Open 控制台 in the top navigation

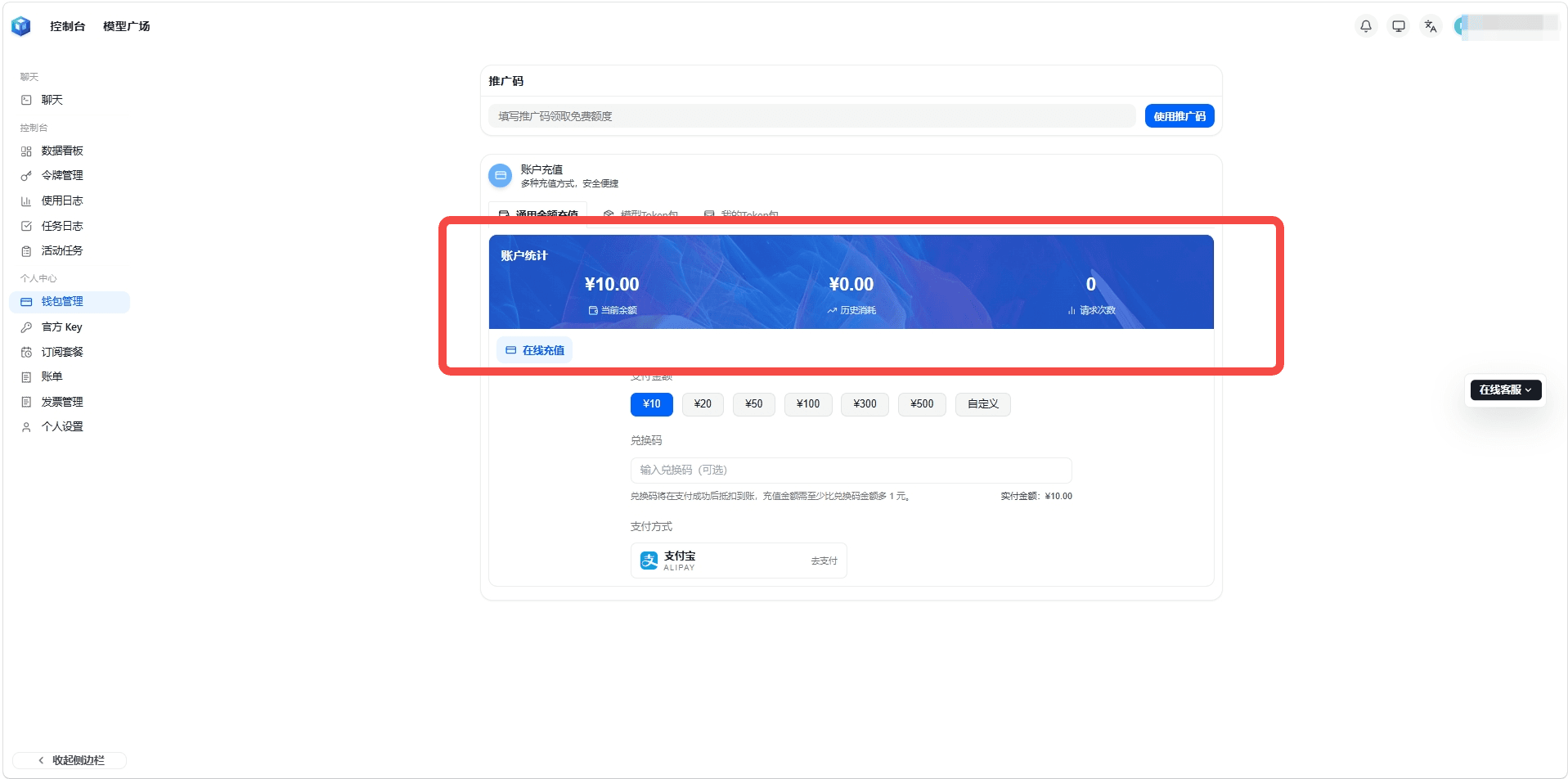pos(67,26)
